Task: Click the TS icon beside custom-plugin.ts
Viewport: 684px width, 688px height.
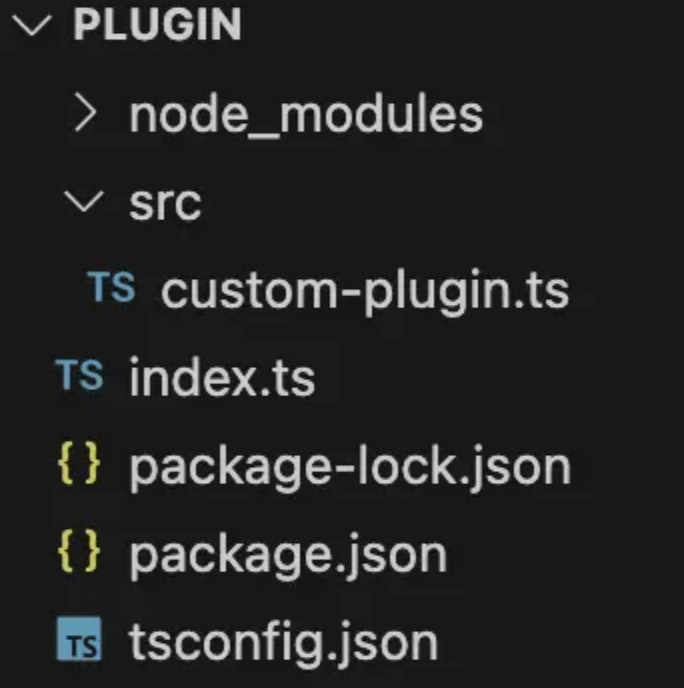Action: 111,287
